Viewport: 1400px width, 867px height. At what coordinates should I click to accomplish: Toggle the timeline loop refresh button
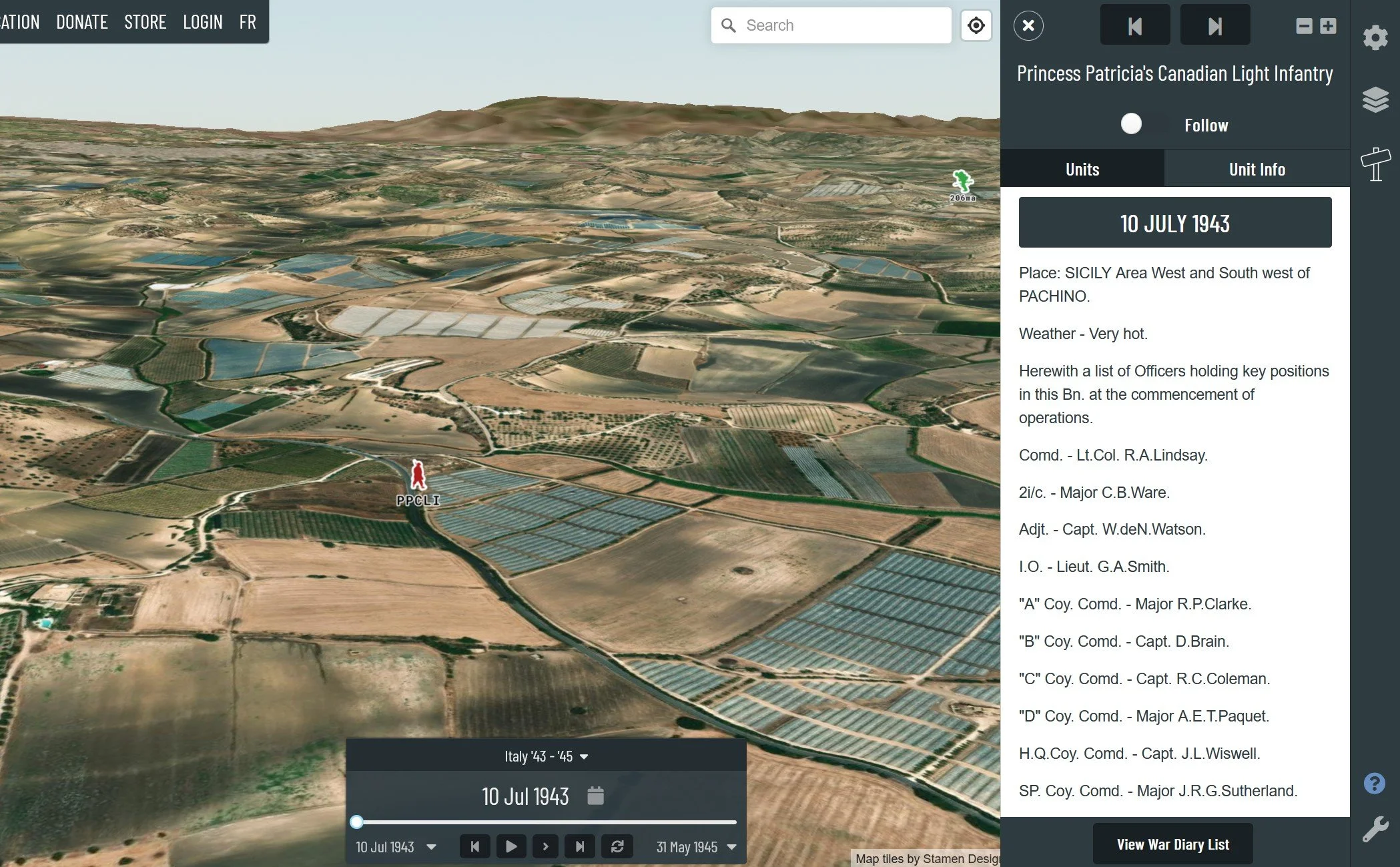pos(617,846)
